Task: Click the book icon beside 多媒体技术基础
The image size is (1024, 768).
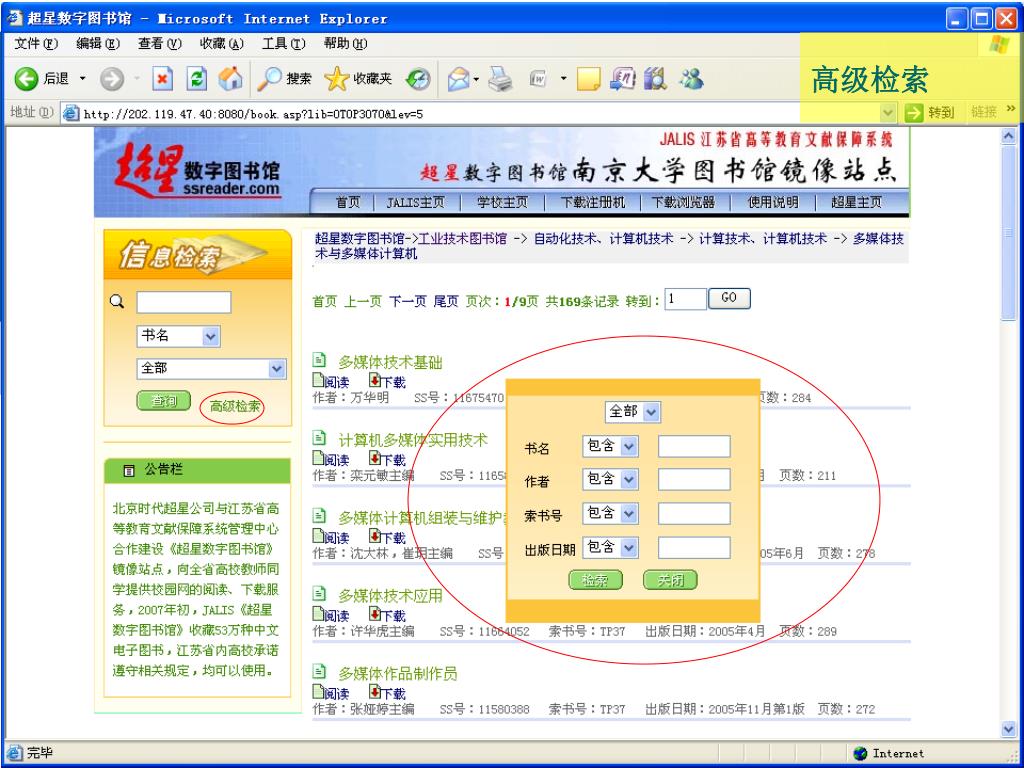Action: click(319, 360)
